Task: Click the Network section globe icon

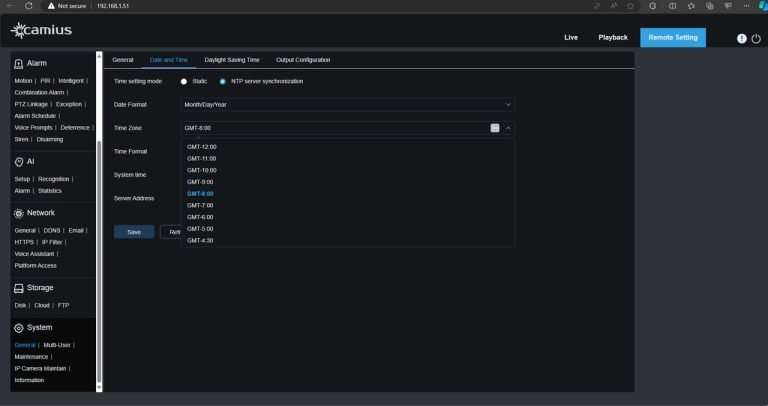Action: tap(19, 213)
